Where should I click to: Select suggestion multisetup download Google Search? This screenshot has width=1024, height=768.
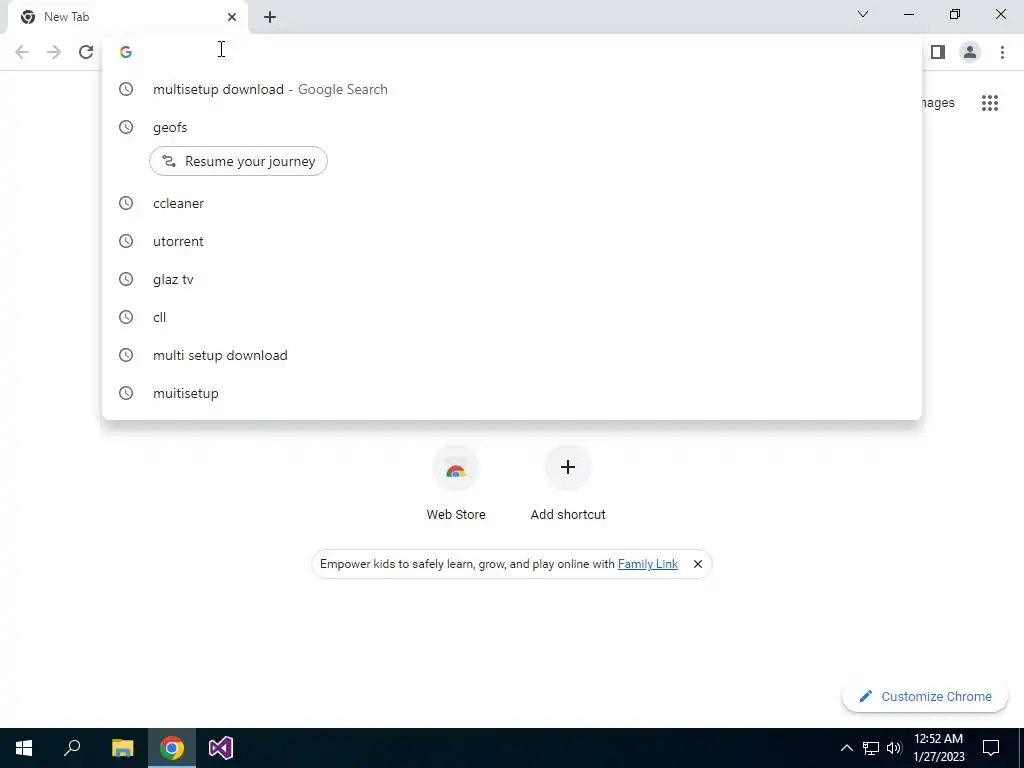(512, 89)
